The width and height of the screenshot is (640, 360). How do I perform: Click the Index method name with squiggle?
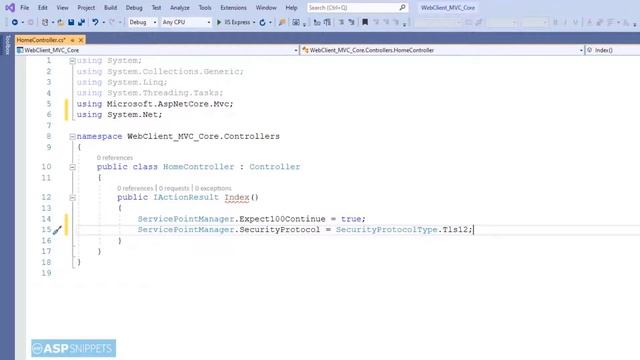[x=237, y=198]
